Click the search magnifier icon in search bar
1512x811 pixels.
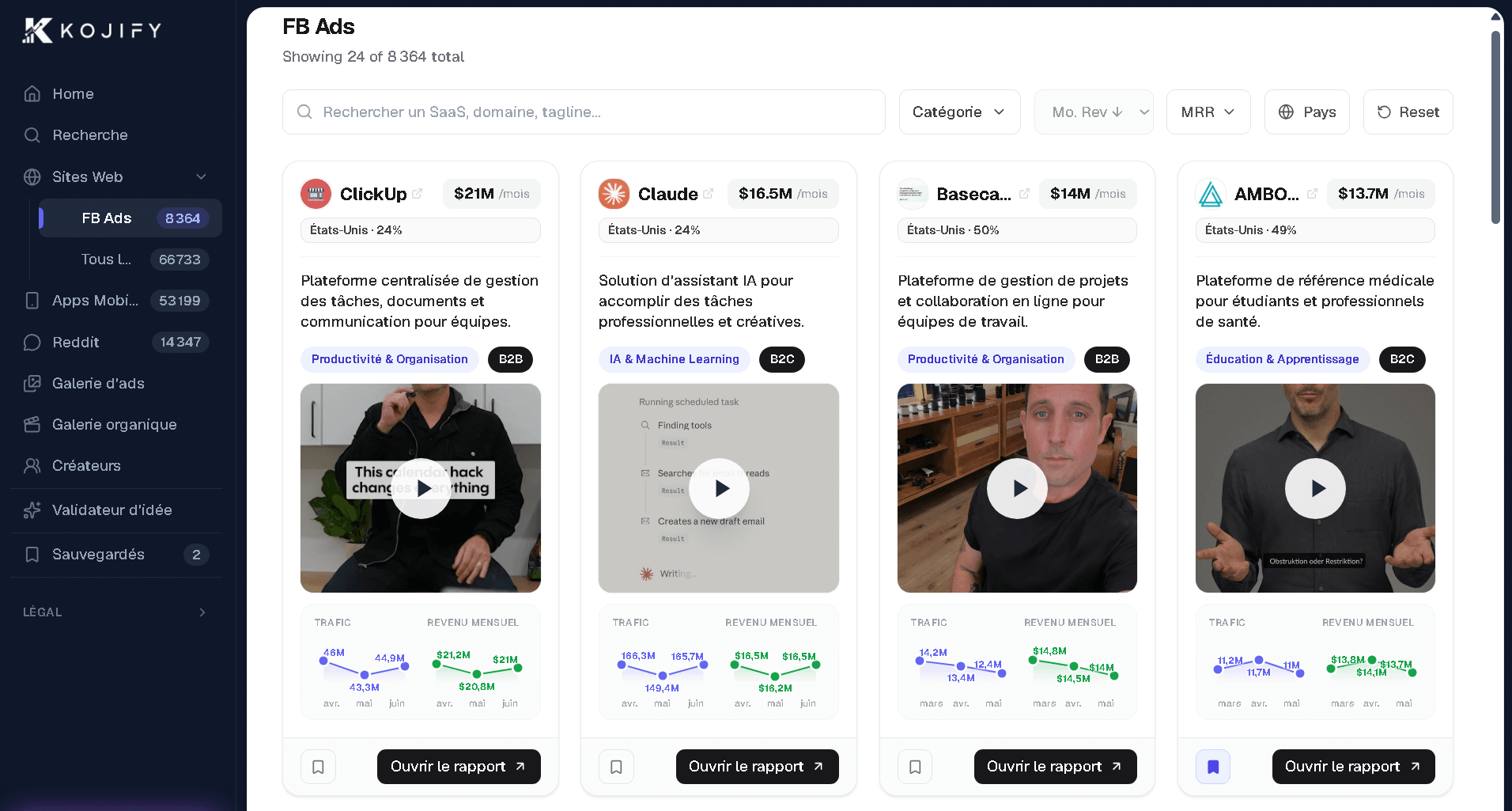coord(304,112)
